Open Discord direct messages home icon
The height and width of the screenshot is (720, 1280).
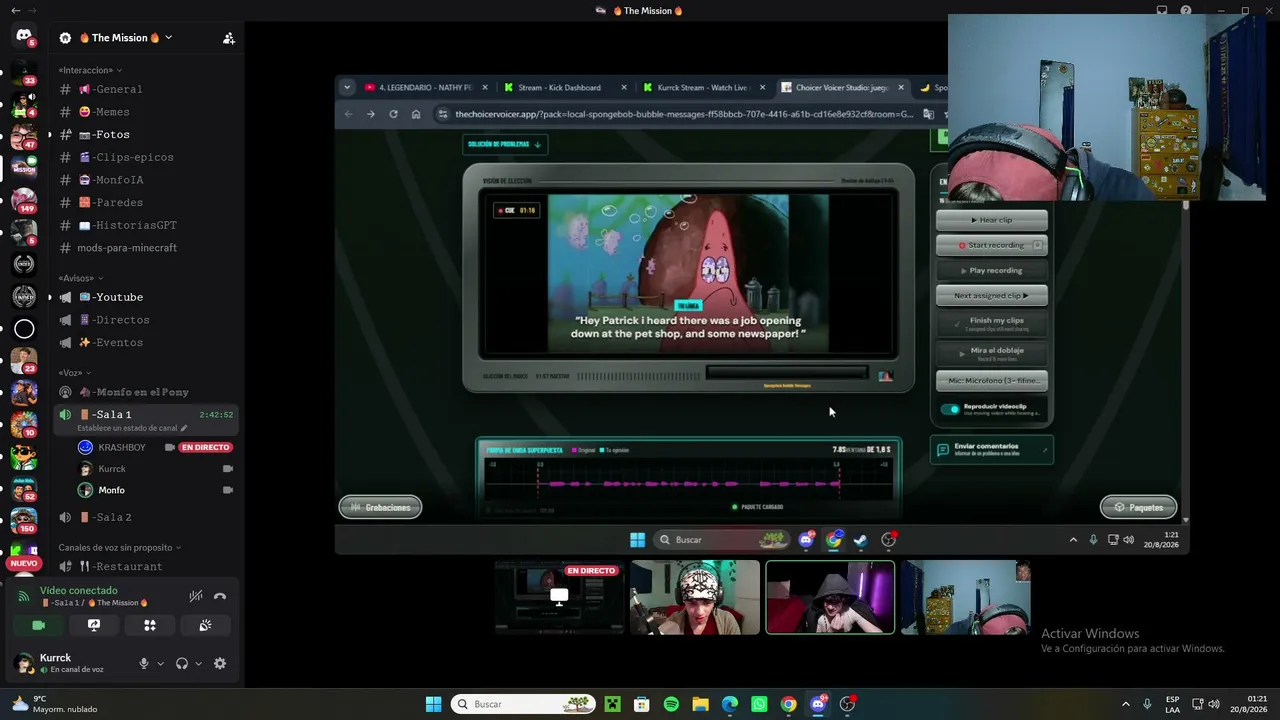coord(24,36)
